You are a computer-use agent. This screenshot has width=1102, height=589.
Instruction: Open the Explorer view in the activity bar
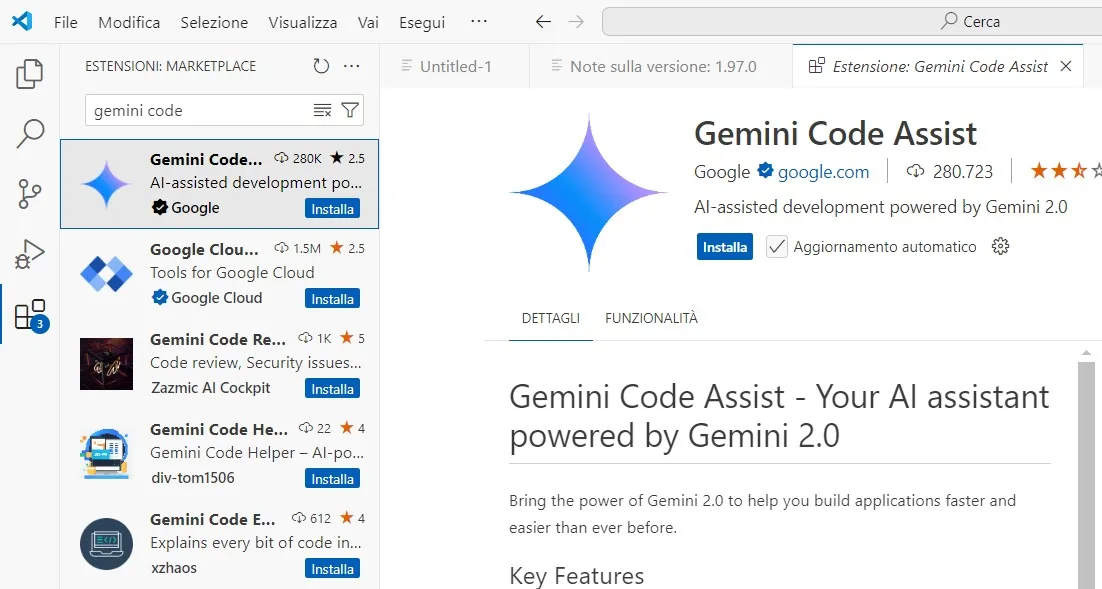pyautogui.click(x=30, y=71)
